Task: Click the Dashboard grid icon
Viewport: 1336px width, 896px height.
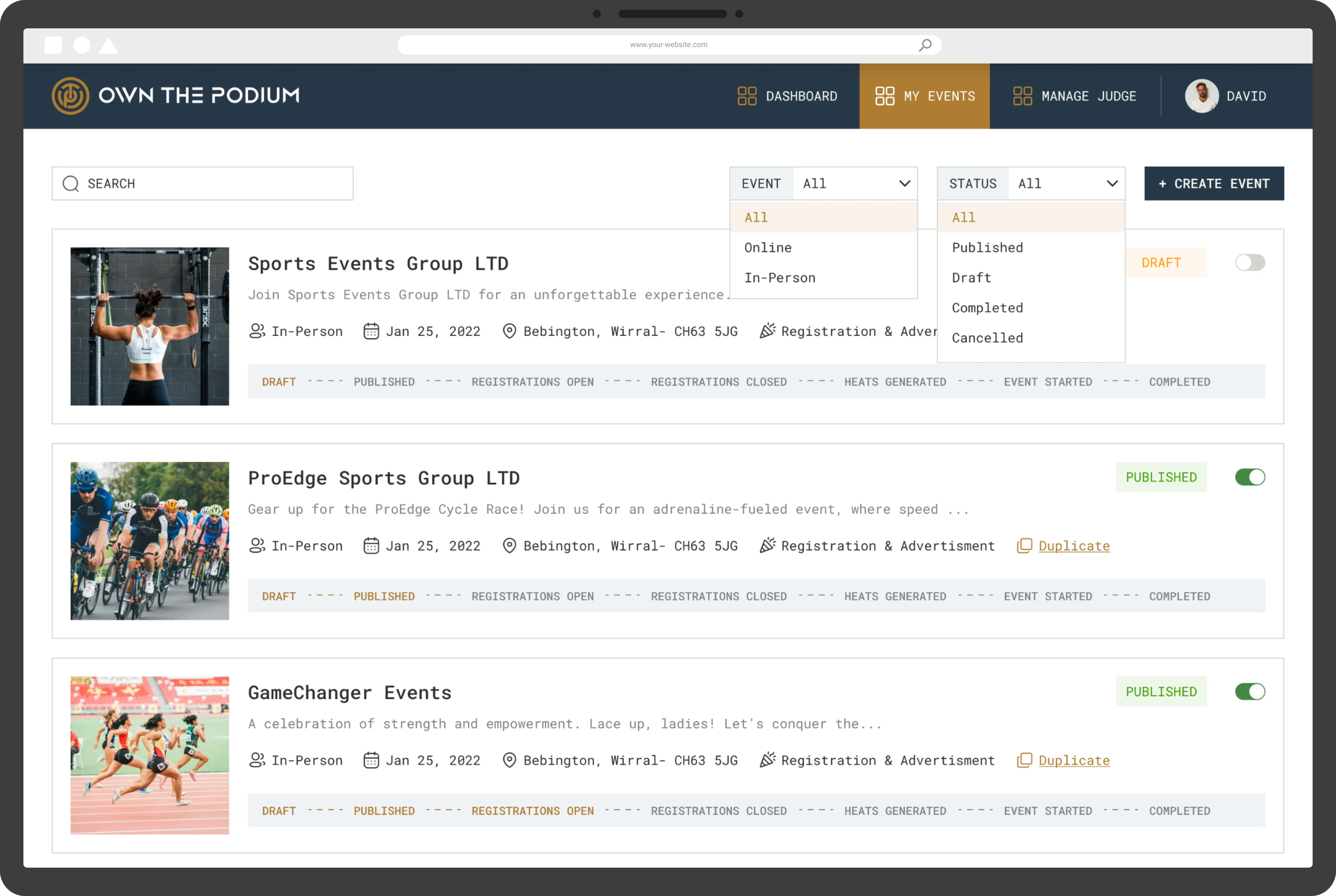Action: point(747,96)
